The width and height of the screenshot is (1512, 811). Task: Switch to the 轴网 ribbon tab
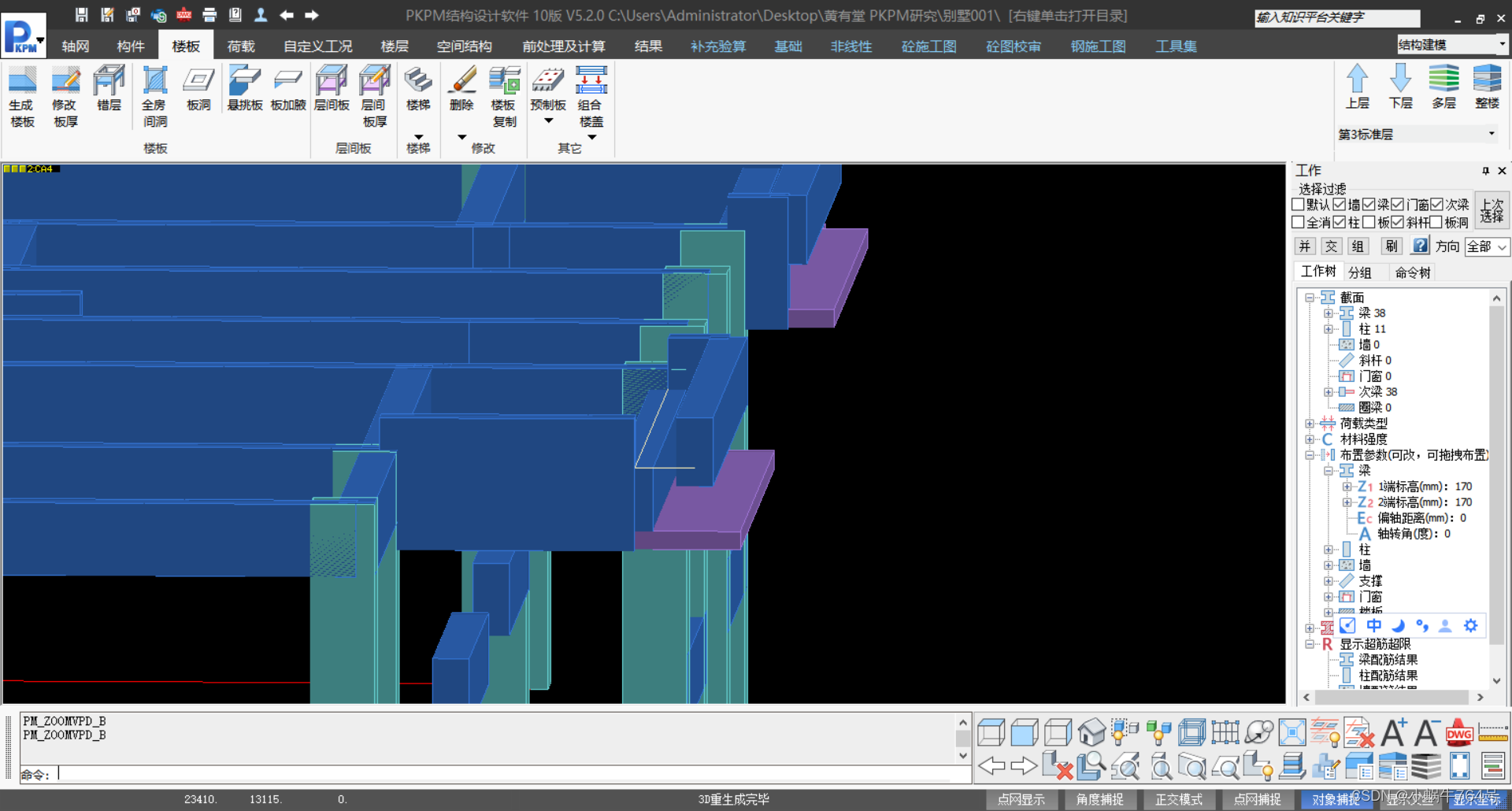[x=76, y=46]
